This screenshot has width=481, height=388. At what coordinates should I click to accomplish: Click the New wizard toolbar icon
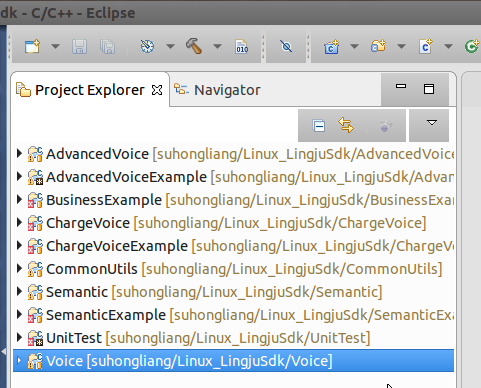tap(32, 46)
